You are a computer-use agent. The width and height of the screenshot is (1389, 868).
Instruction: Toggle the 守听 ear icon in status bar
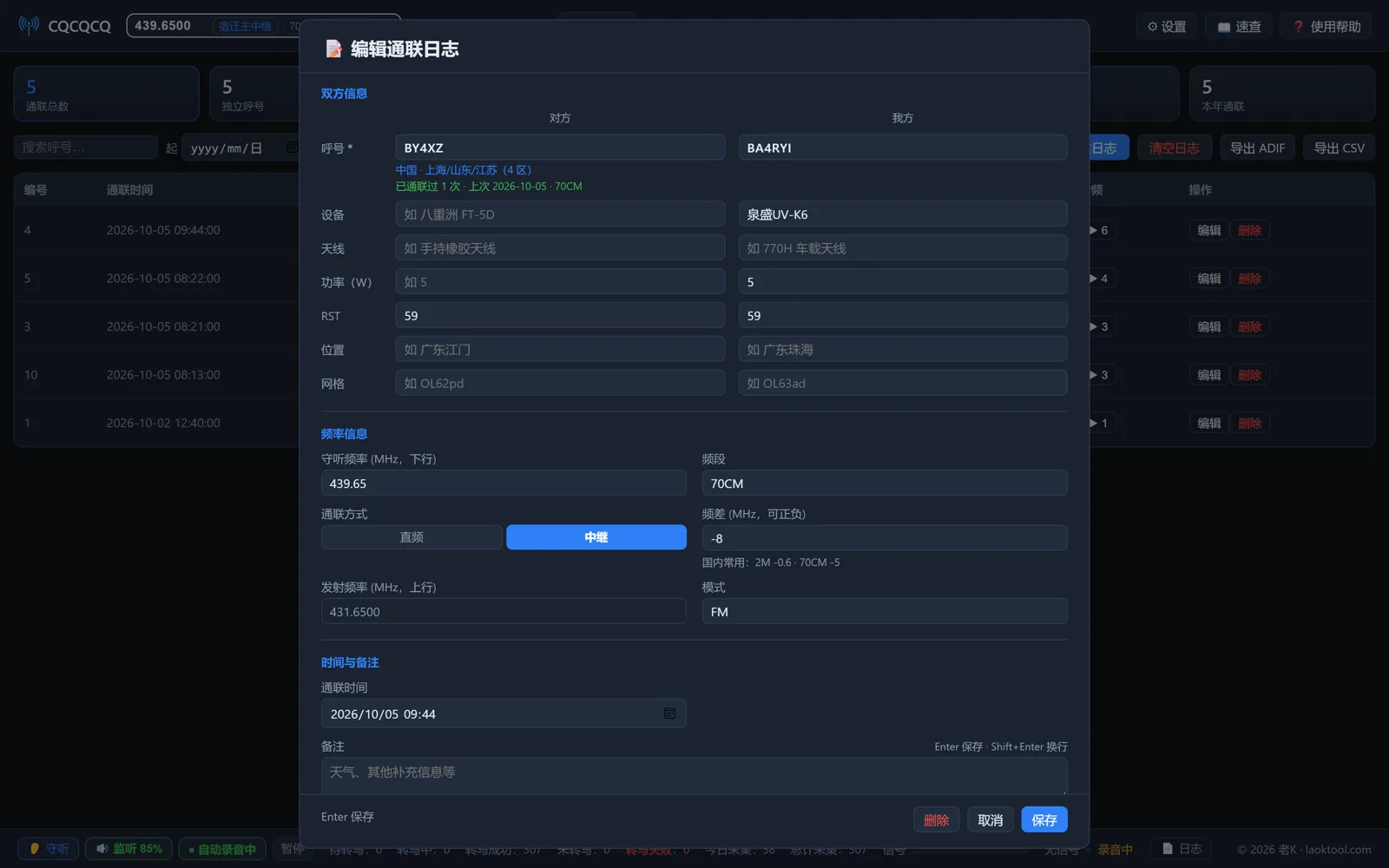coord(48,849)
